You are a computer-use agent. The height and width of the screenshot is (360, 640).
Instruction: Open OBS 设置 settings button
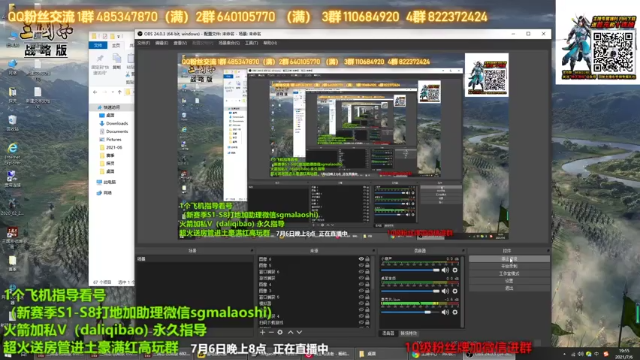point(509,281)
